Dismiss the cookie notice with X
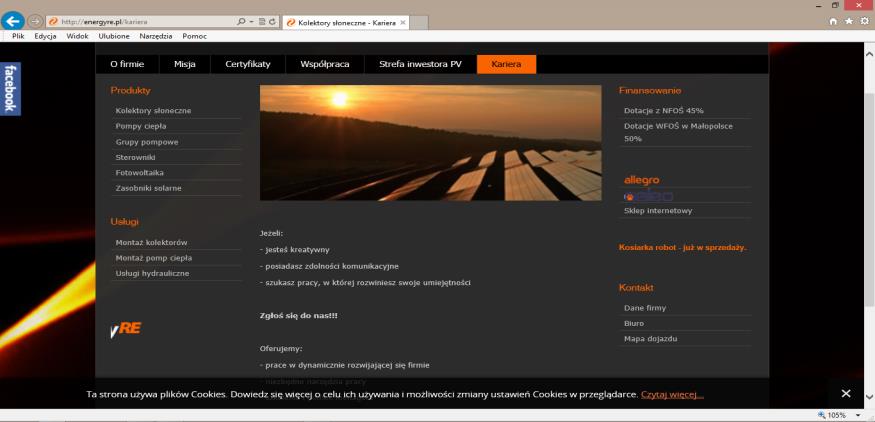 point(846,394)
